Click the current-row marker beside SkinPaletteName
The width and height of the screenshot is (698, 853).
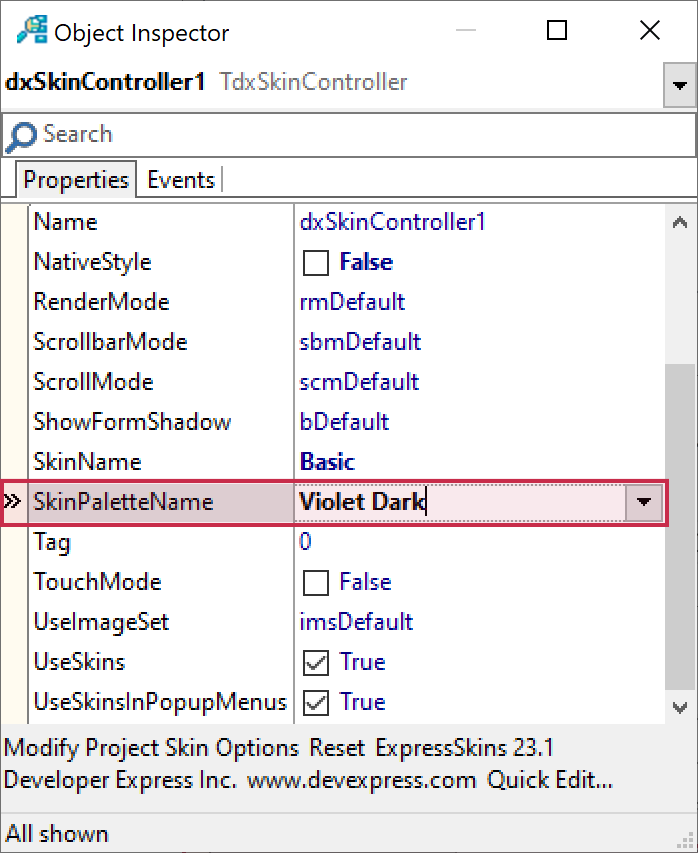[x=13, y=502]
